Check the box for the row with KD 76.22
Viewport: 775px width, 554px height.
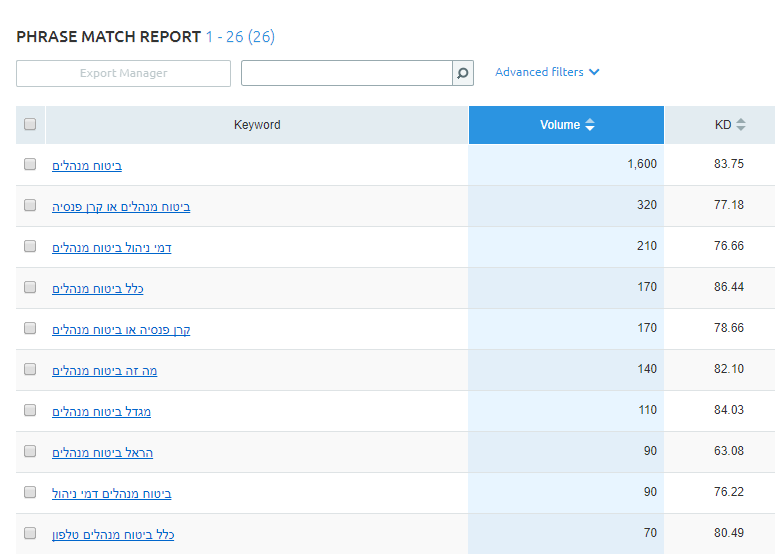30,492
